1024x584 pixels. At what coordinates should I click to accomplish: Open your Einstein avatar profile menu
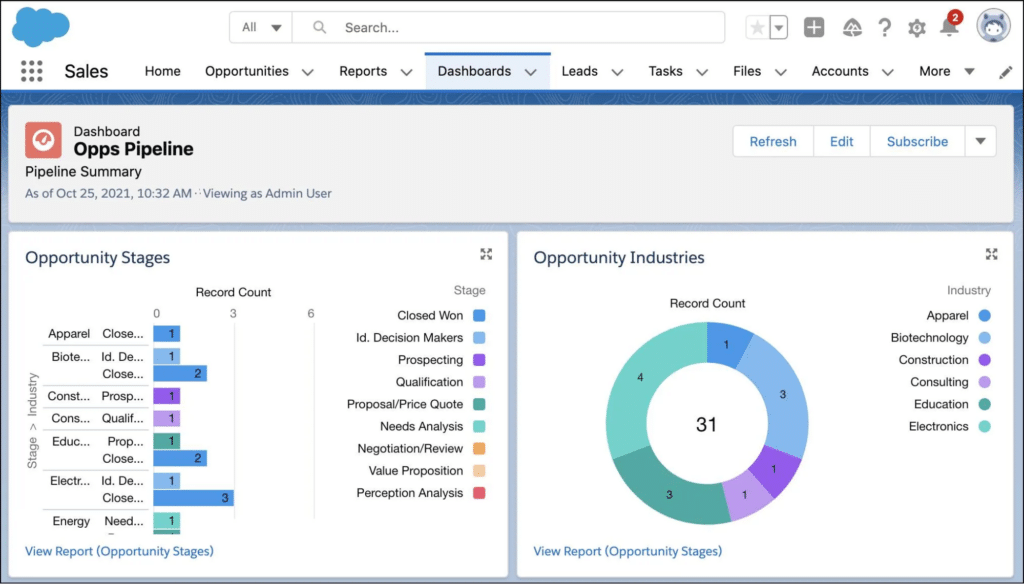991,27
